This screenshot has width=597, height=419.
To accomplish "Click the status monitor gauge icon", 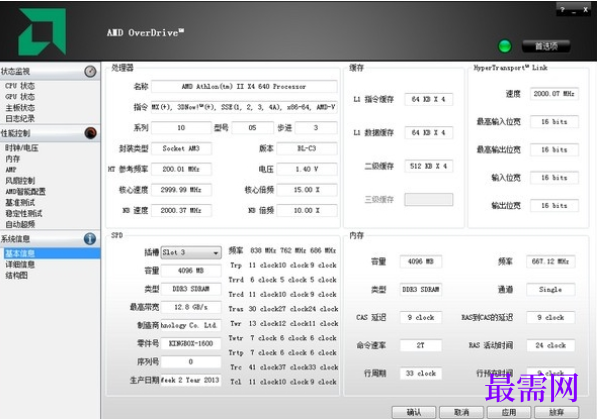I will point(90,71).
